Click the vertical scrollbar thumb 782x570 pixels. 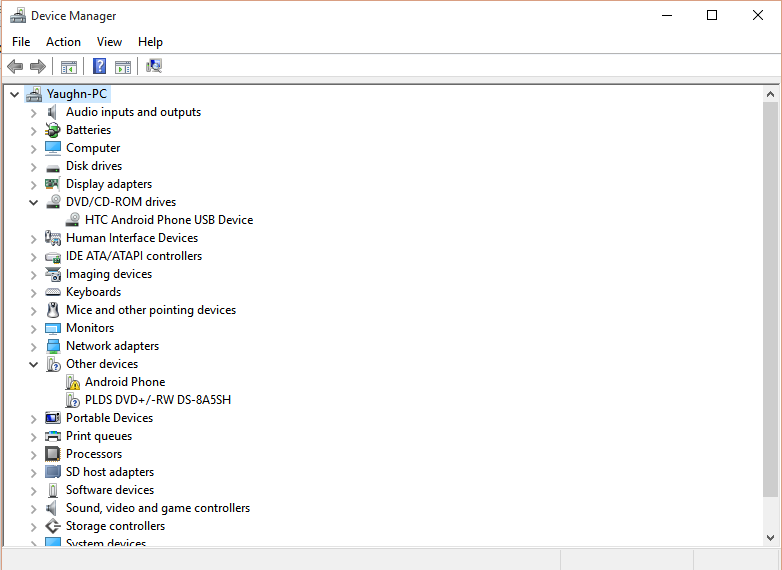[770, 299]
